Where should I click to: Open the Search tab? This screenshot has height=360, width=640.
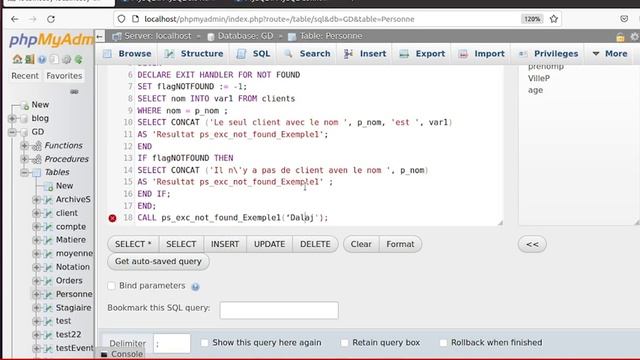click(307, 54)
